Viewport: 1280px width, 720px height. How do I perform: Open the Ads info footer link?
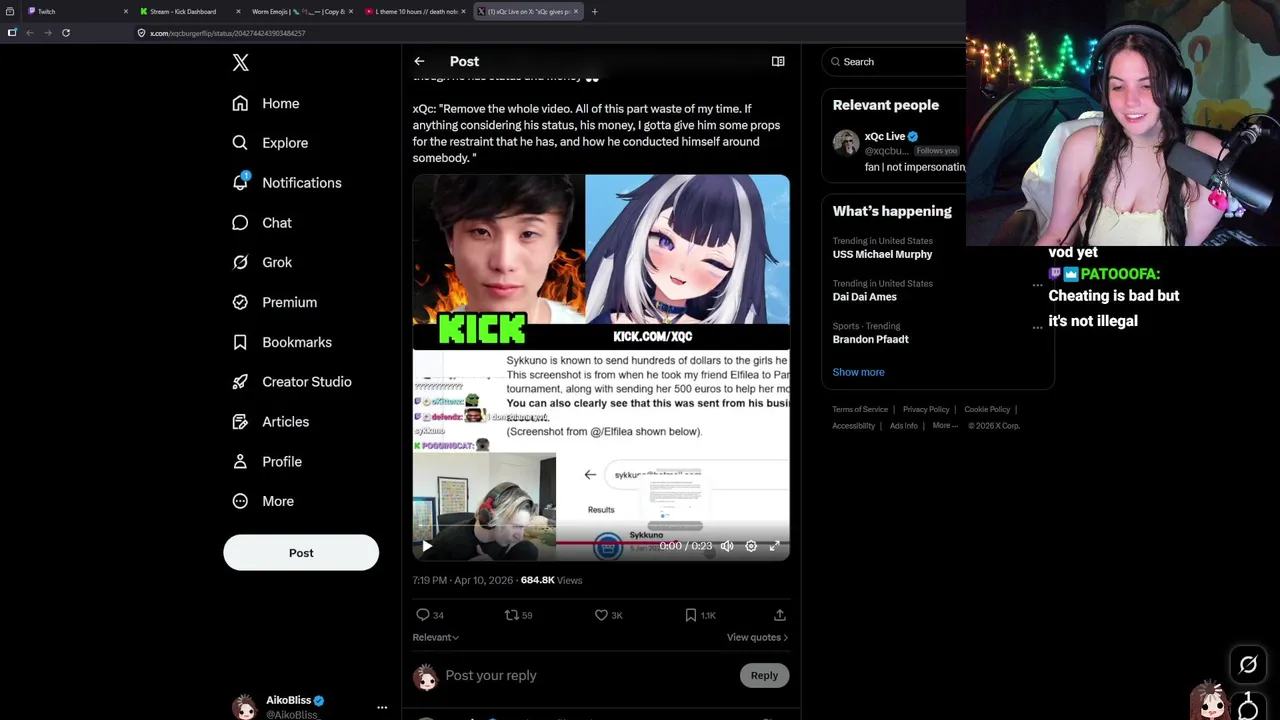coord(903,426)
